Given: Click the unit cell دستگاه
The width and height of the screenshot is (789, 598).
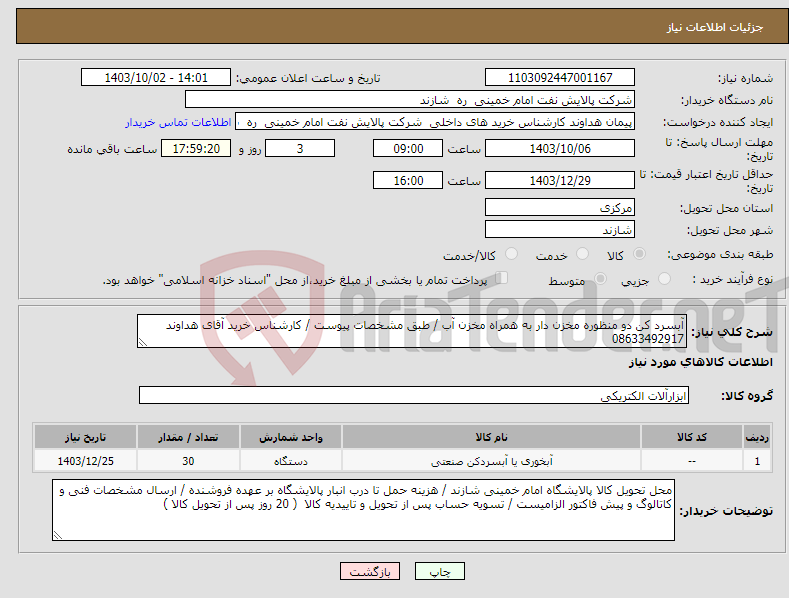Looking at the screenshot, I should click(291, 461).
